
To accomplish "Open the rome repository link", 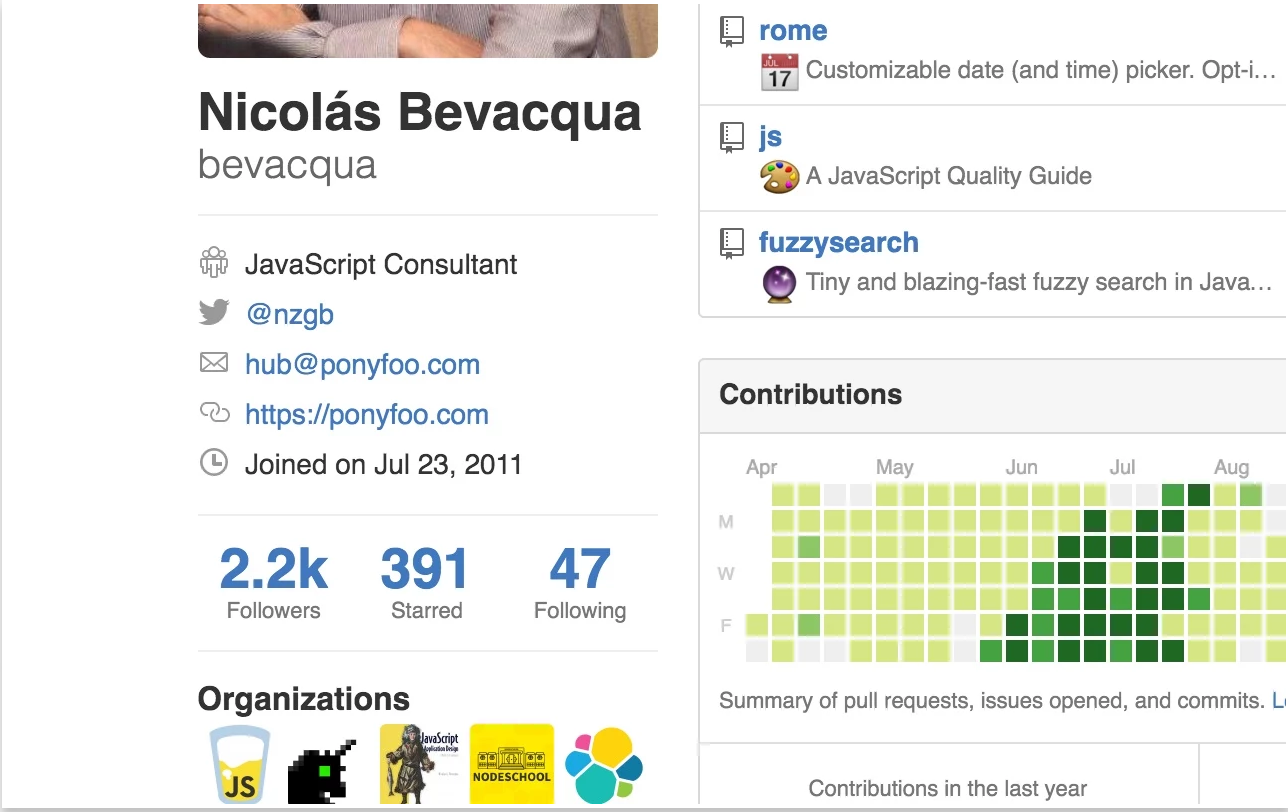I will coord(792,29).
